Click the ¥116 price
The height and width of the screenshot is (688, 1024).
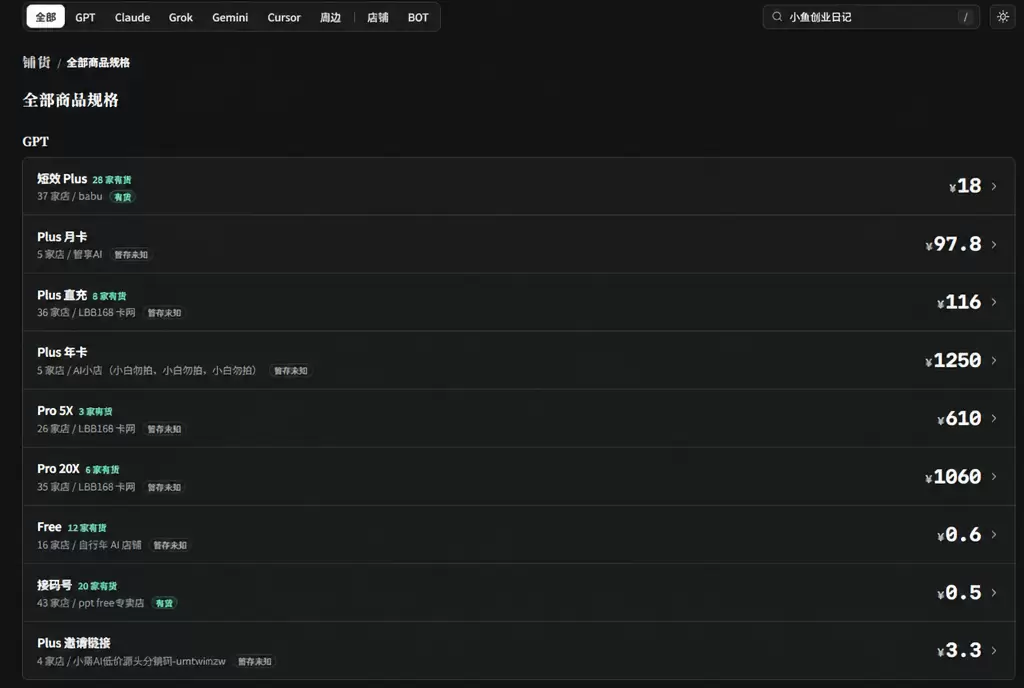click(x=959, y=302)
